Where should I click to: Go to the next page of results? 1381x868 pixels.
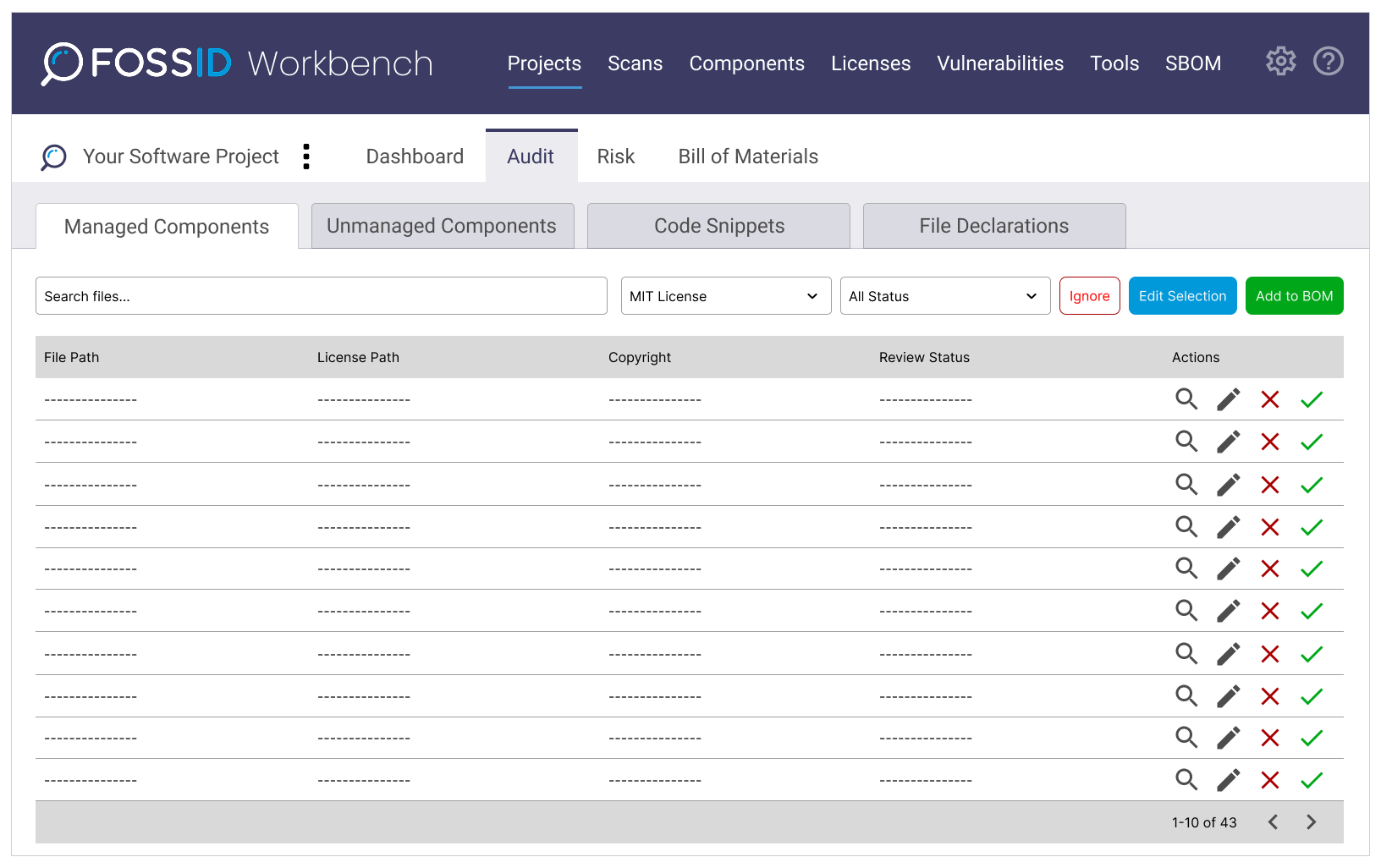tap(1311, 822)
